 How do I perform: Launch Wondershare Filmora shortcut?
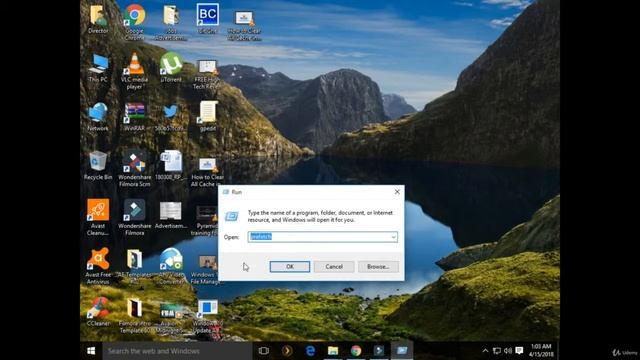(x=134, y=217)
